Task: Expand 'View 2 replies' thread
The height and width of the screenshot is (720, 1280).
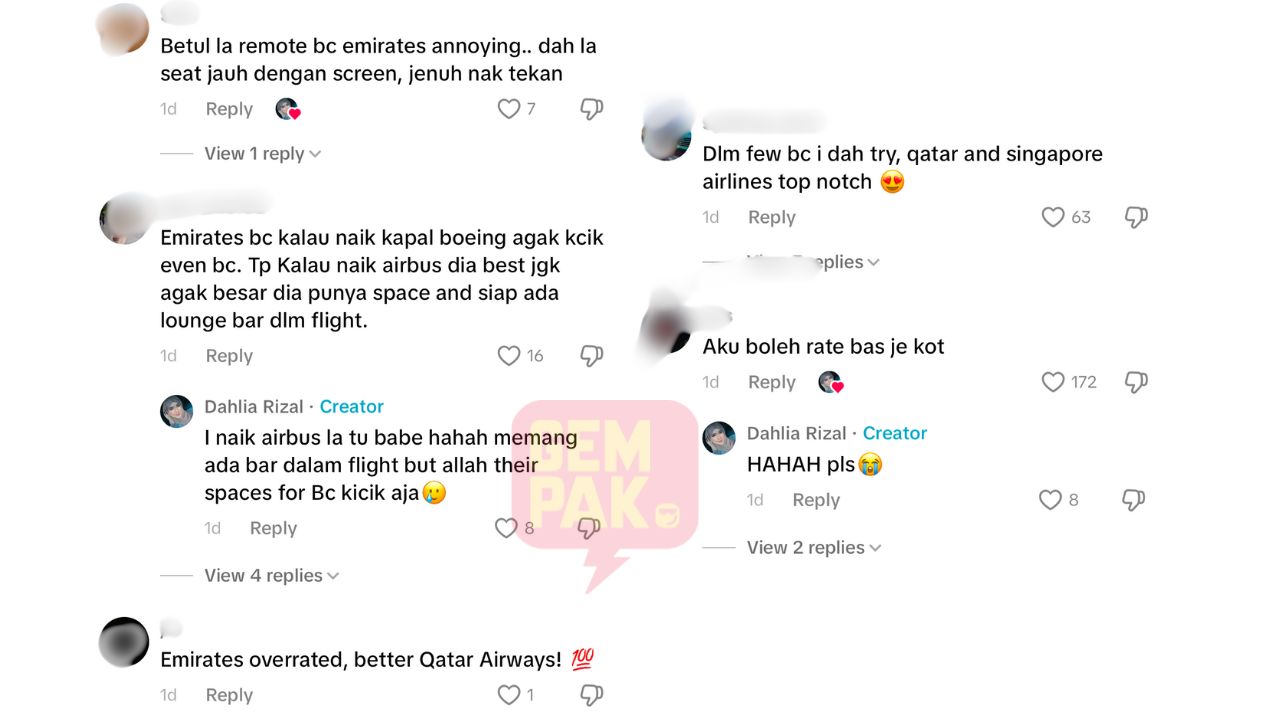Action: 814,547
